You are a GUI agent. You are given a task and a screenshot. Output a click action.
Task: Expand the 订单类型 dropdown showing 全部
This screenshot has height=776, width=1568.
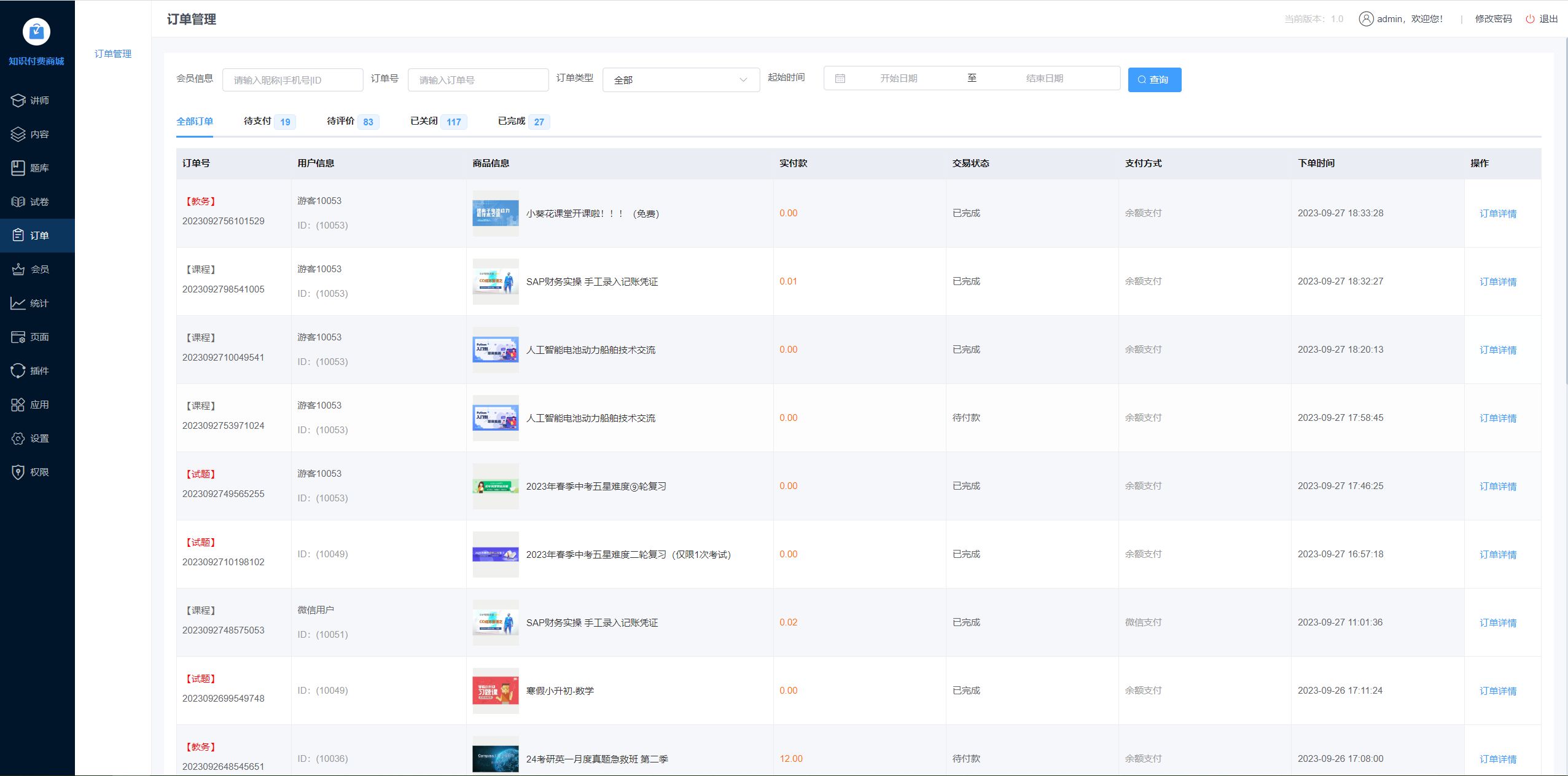tap(681, 80)
